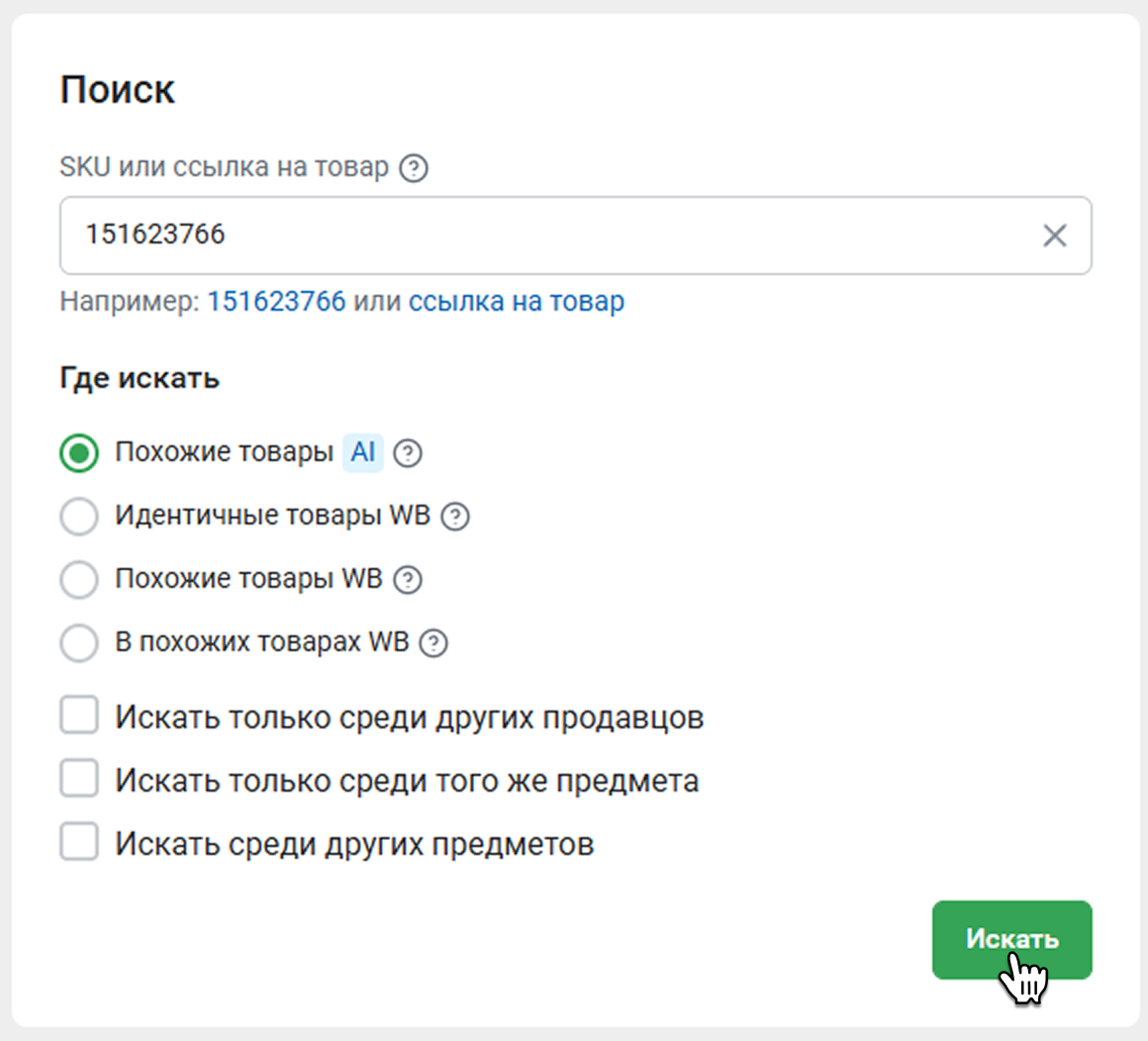Click the help icon beside the SKU field label
1148x1041 pixels.
pos(414,168)
